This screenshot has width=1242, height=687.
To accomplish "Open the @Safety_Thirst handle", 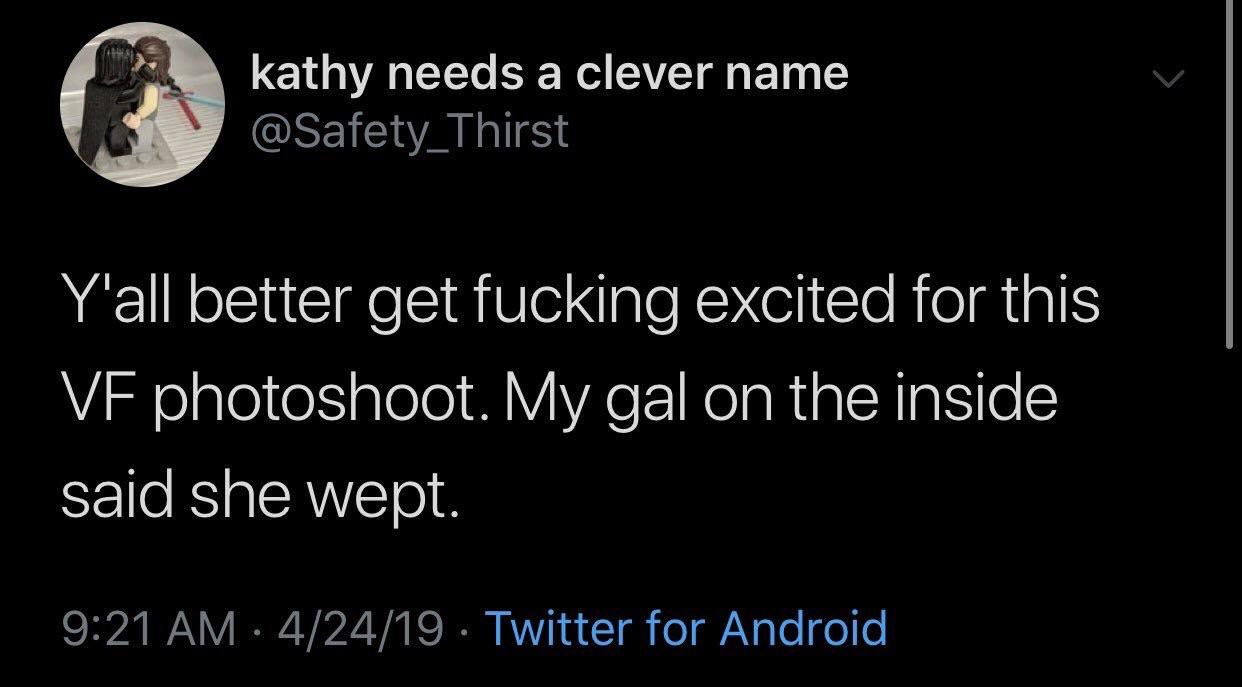I will coord(409,131).
